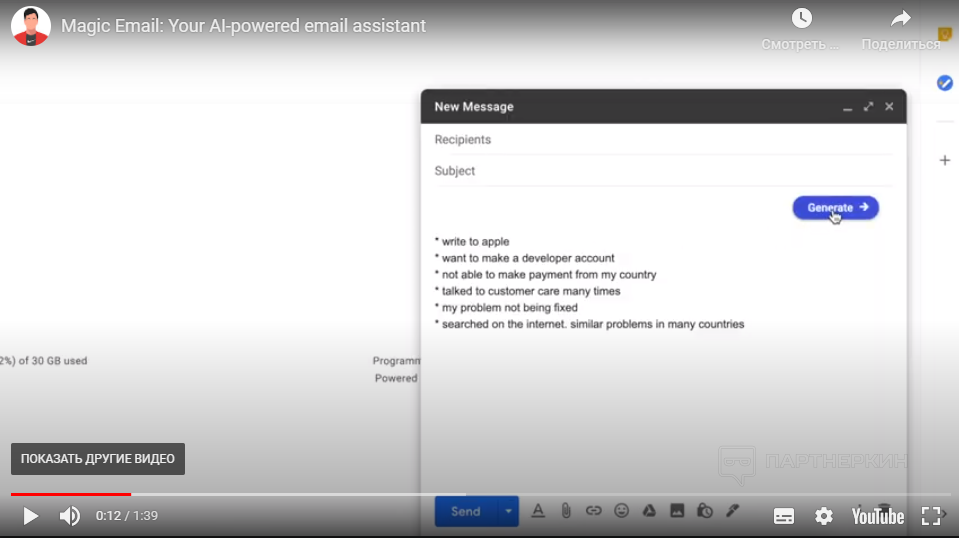Image resolution: width=959 pixels, height=538 pixels.
Task: Insert a photo with the image icon
Action: click(677, 510)
